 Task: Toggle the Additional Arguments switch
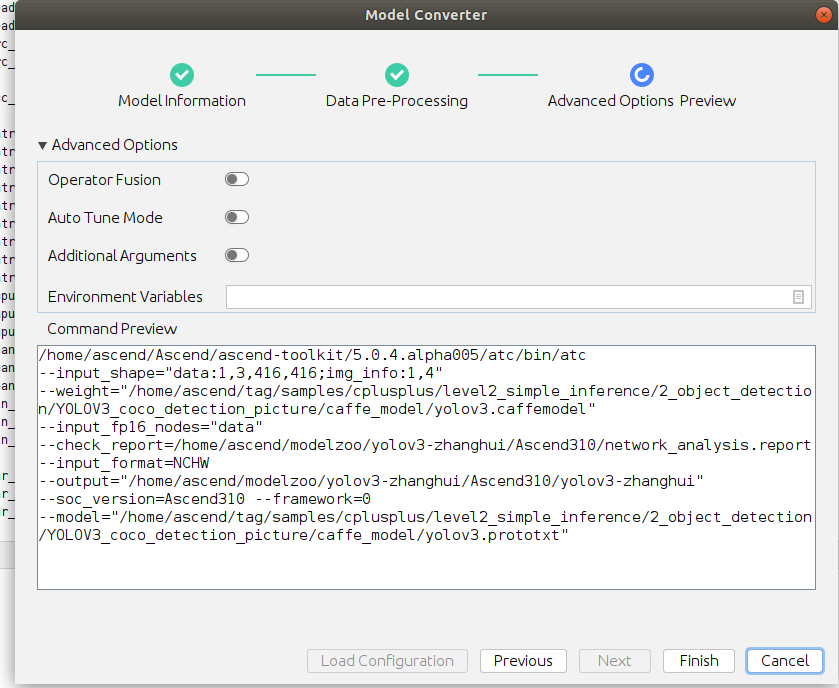pos(237,256)
